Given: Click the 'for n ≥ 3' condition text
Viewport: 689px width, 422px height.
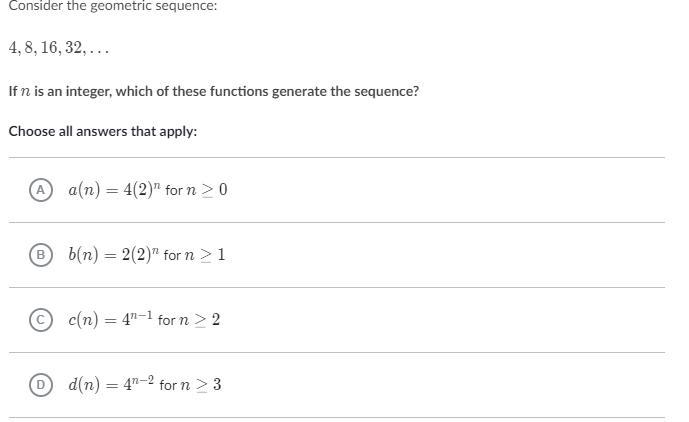Looking at the screenshot, I should tap(190, 385).
